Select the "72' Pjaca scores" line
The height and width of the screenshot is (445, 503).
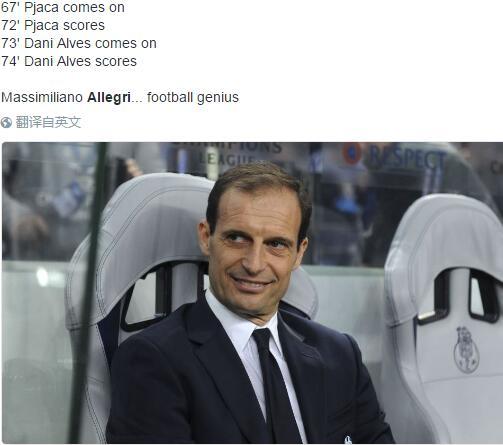pyautogui.click(x=53, y=25)
